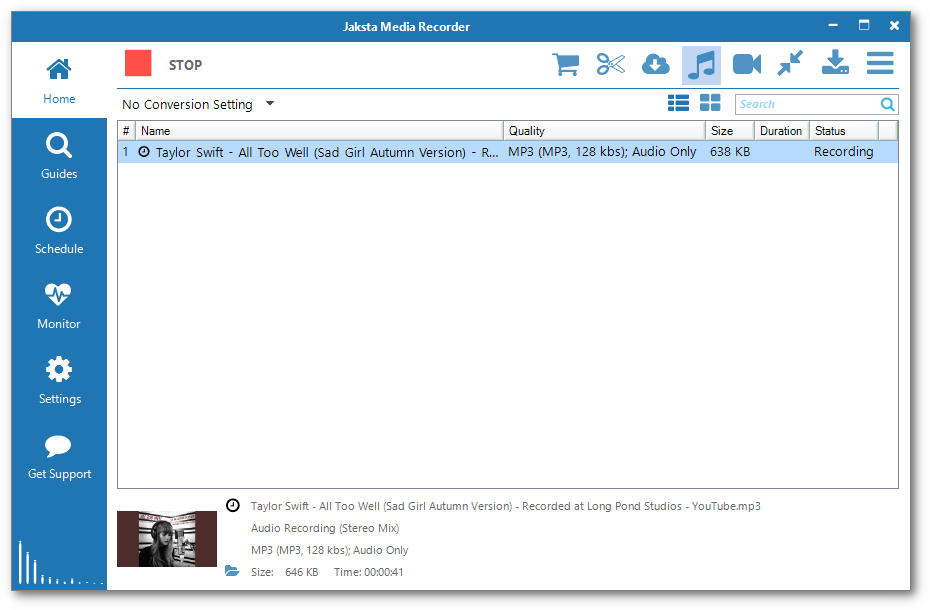
Task: Sort by the Name column header
Action: point(319,131)
